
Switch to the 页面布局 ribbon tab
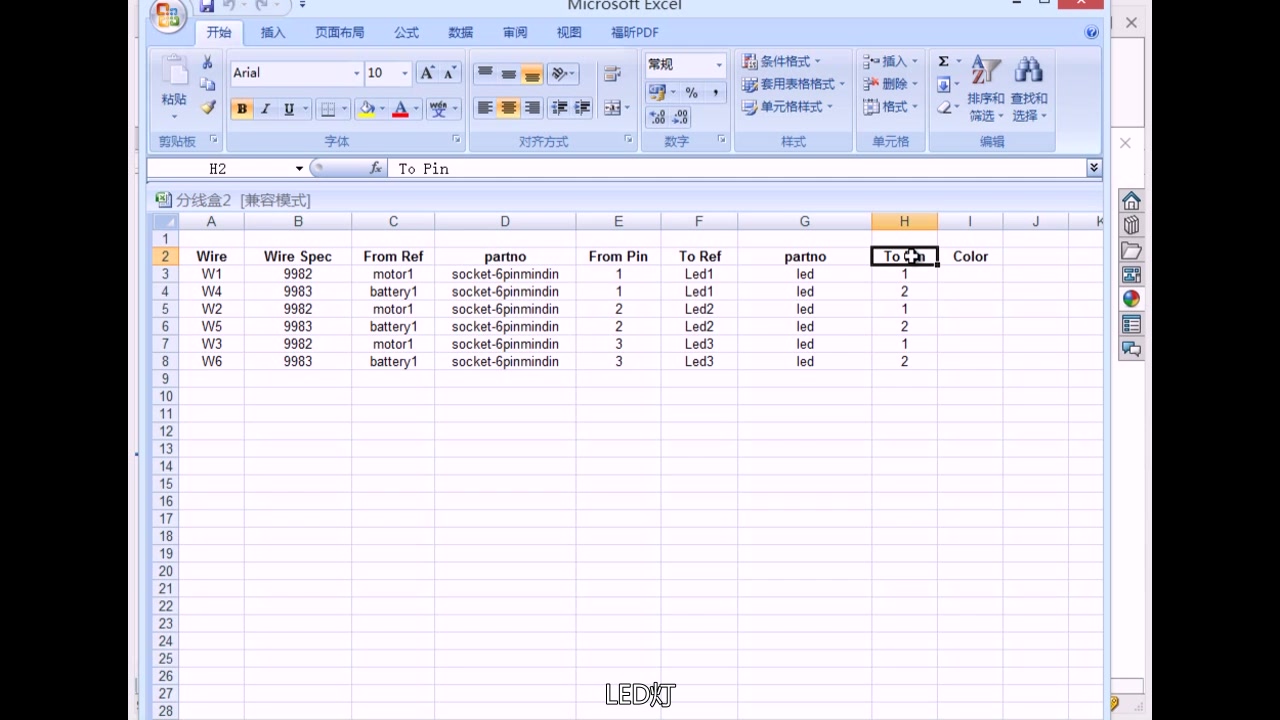point(340,32)
